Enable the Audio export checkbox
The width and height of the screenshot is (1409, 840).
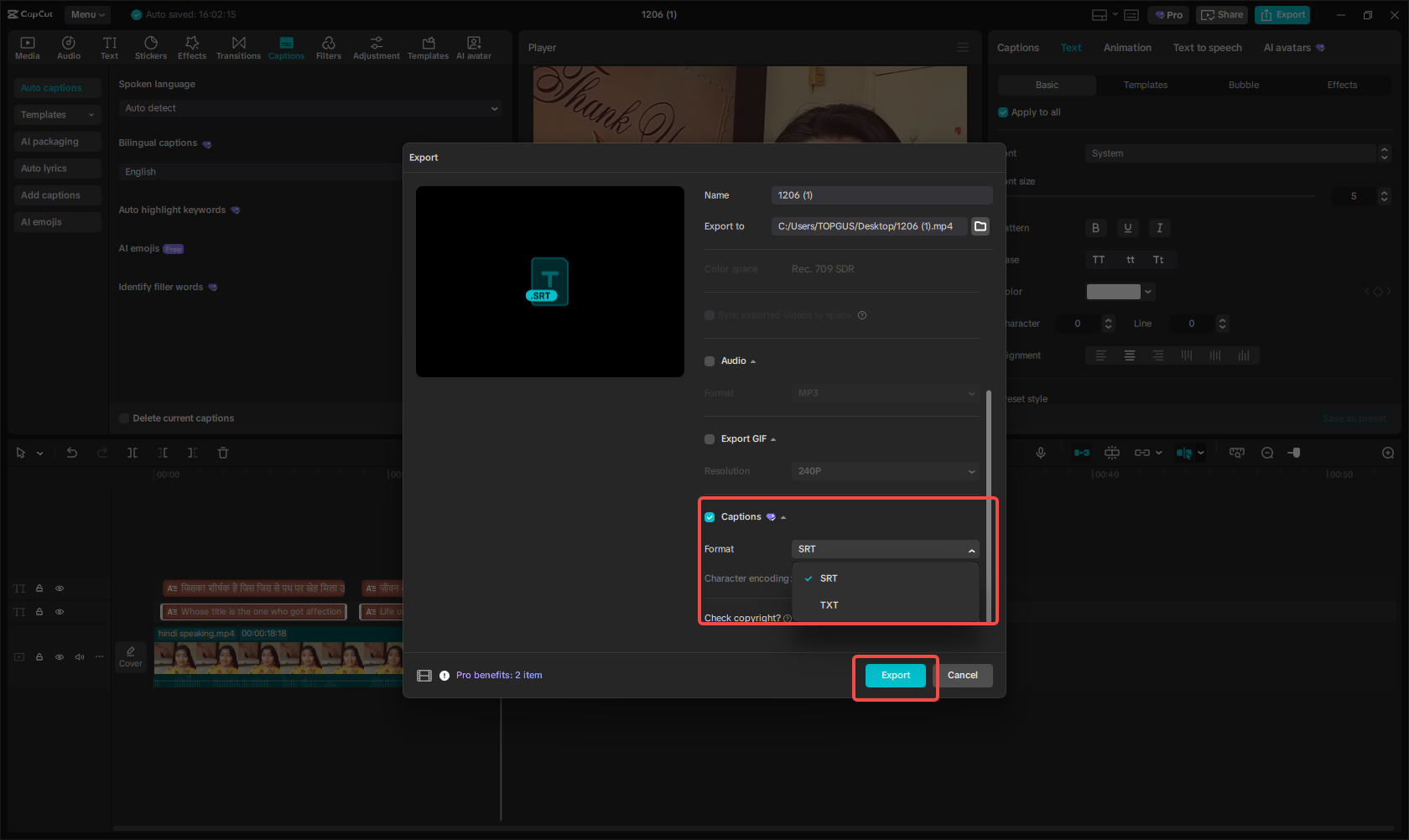click(710, 361)
